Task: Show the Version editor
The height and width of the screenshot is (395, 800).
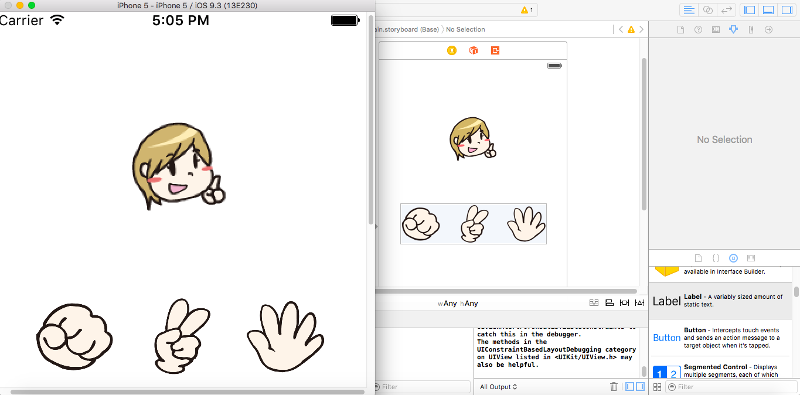Action: click(x=726, y=10)
